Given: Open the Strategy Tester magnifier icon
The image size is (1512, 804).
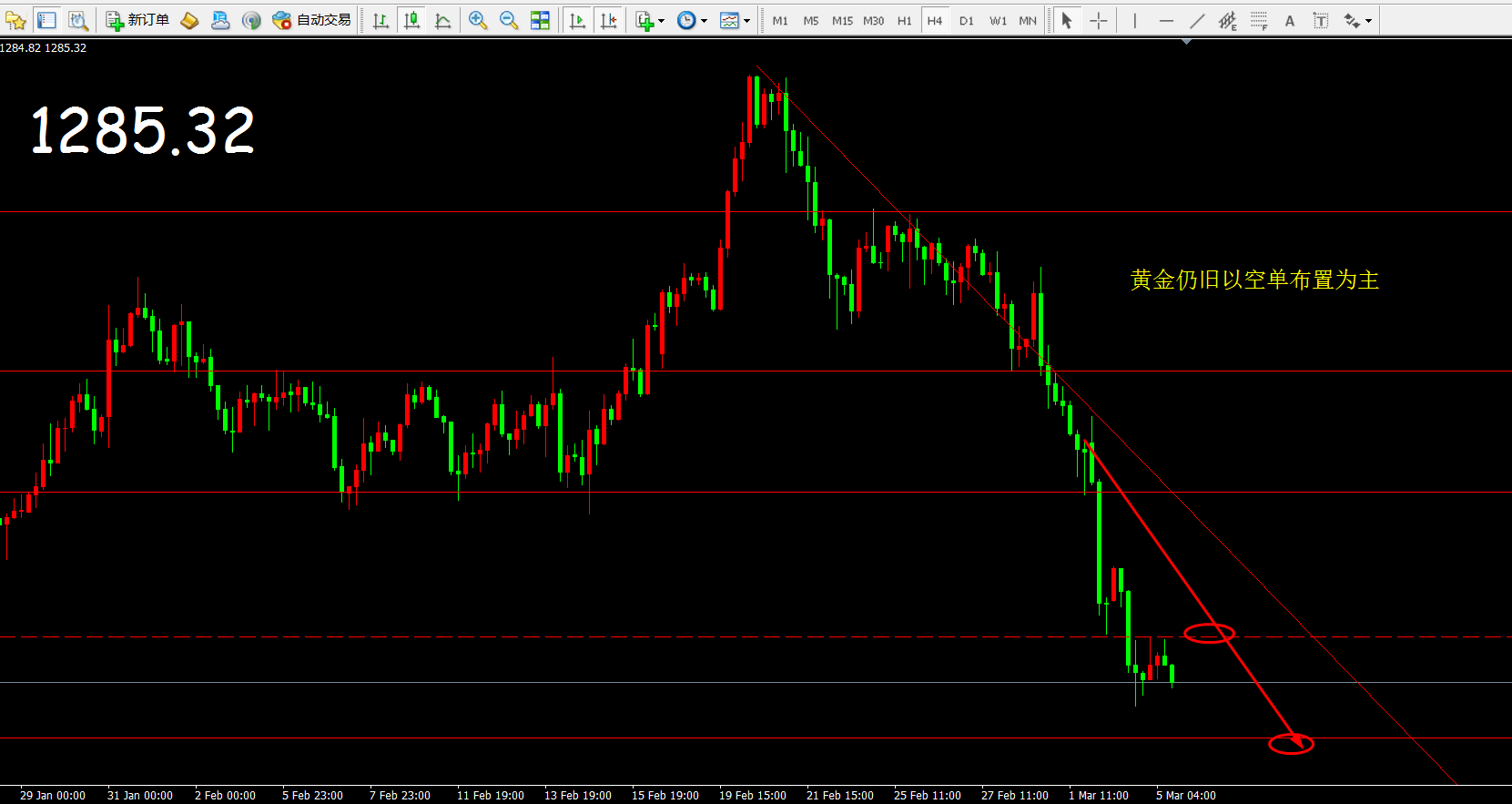Looking at the screenshot, I should coord(78,20).
